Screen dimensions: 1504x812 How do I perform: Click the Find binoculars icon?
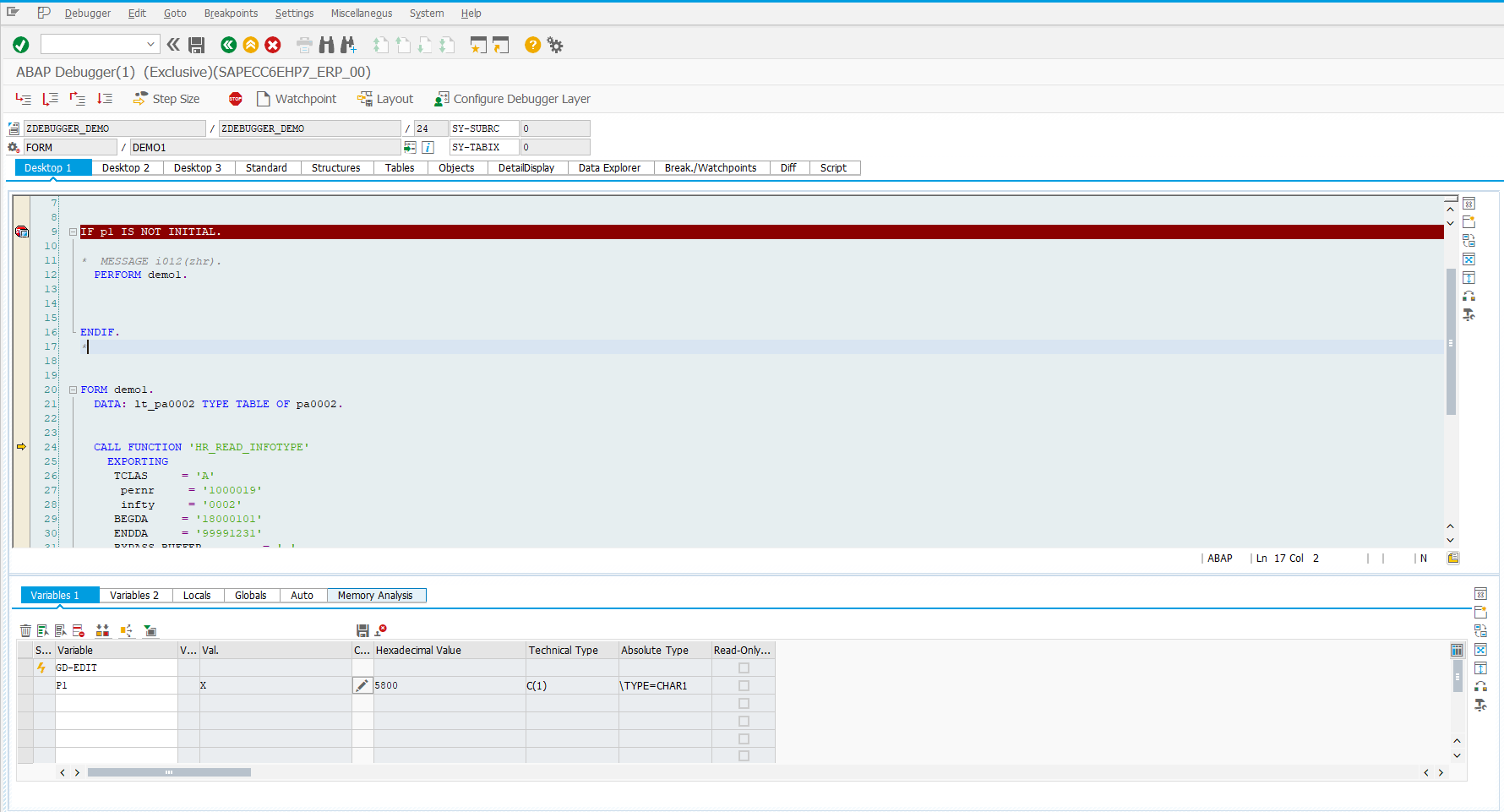pyautogui.click(x=326, y=45)
